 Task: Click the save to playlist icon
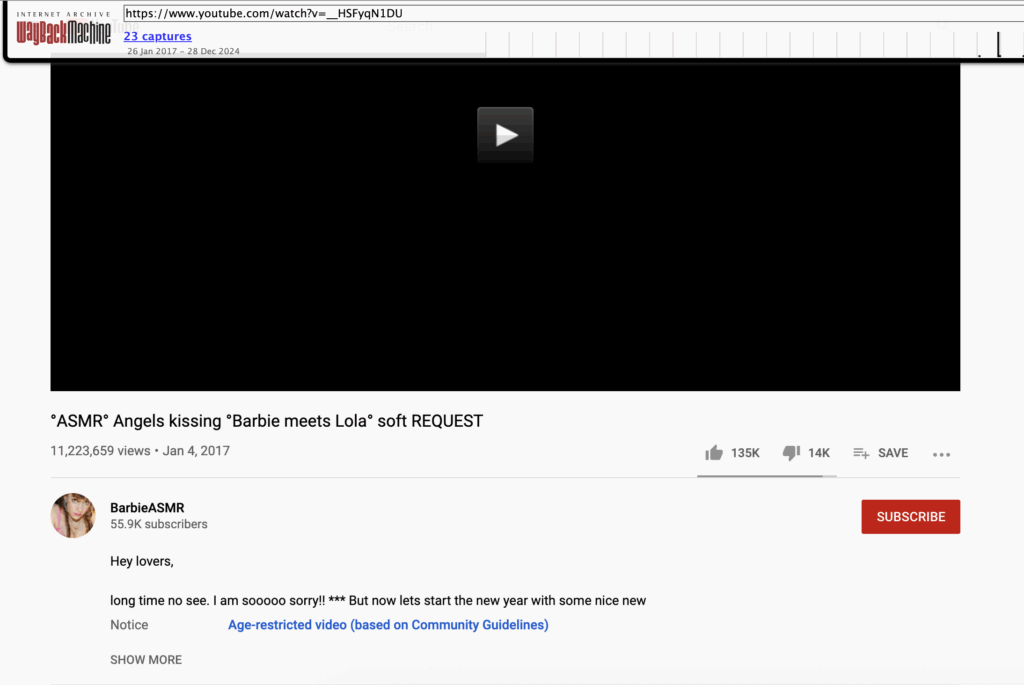pyautogui.click(x=860, y=453)
